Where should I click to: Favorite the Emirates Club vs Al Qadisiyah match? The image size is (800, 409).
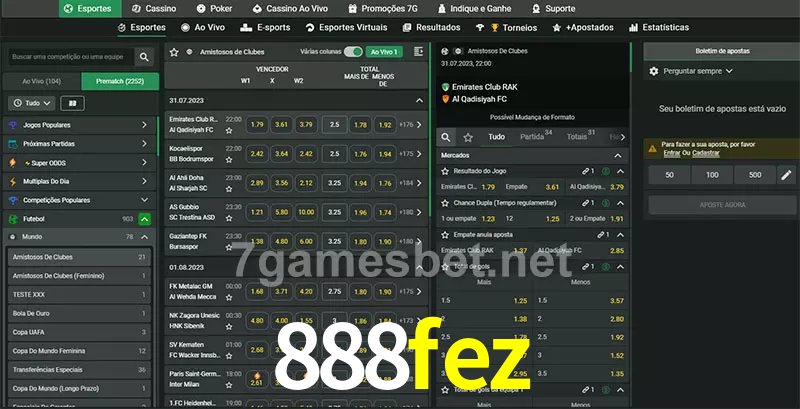(x=229, y=130)
